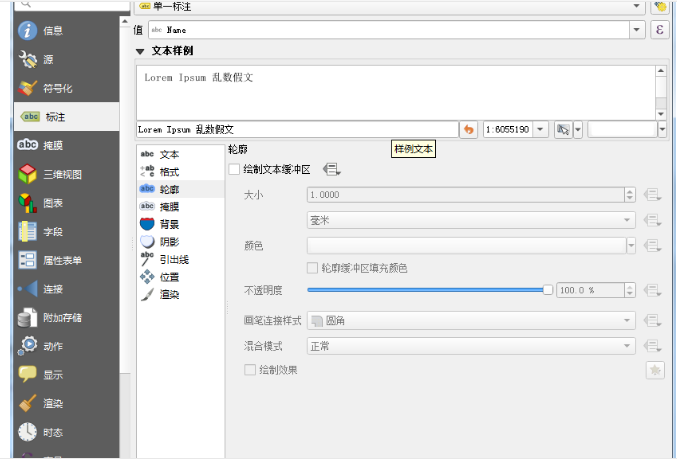Click the 100.0 % opacity spinbox arrows

tap(630, 290)
